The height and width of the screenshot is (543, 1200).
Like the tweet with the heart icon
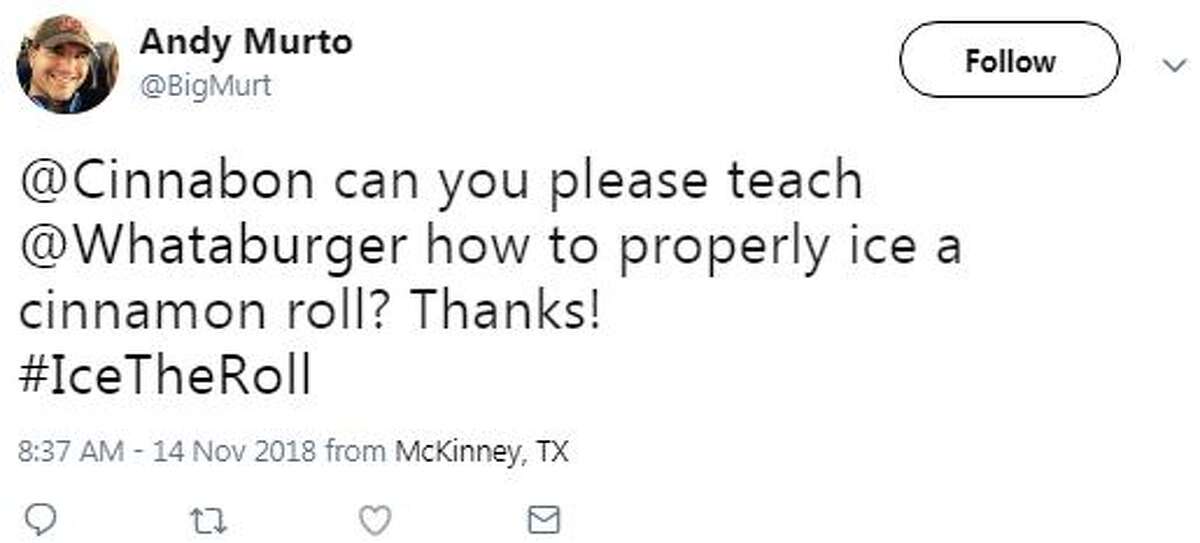click(x=373, y=519)
